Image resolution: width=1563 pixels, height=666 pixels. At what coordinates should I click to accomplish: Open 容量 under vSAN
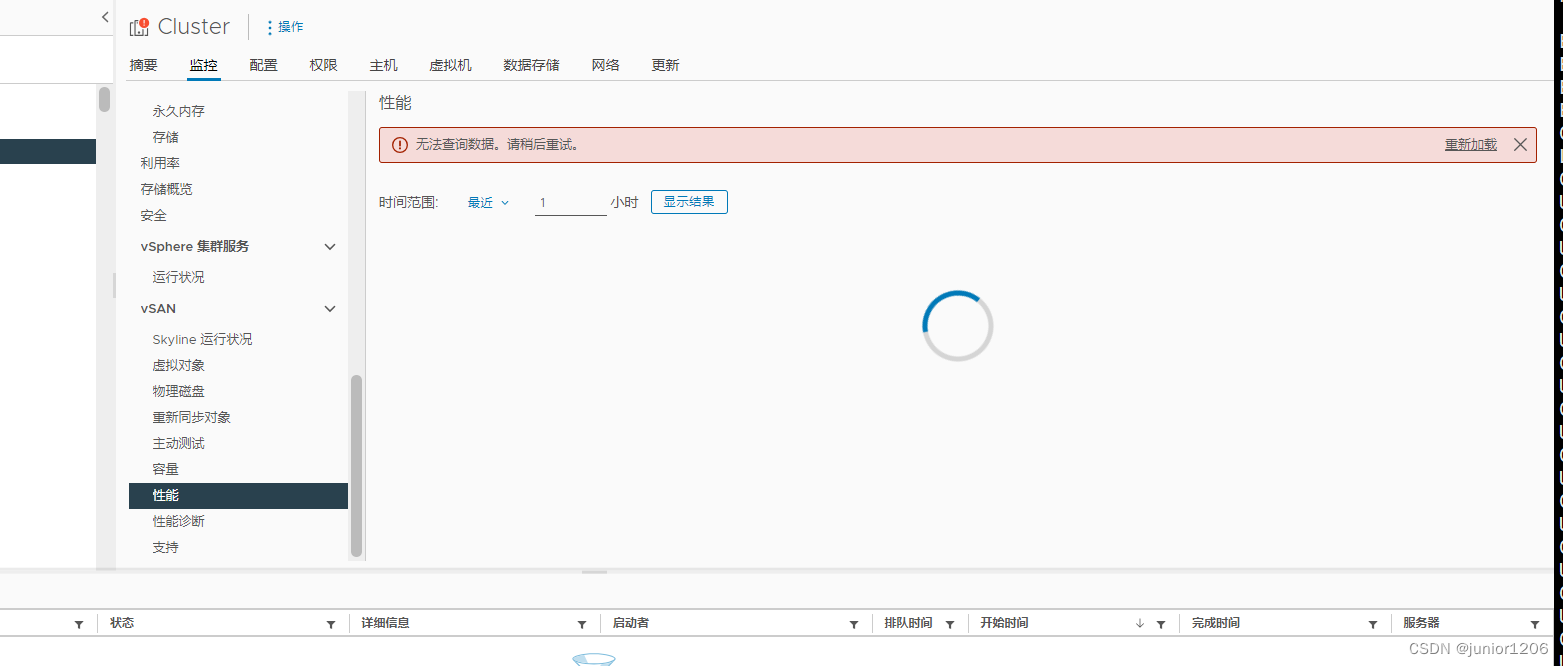(166, 469)
